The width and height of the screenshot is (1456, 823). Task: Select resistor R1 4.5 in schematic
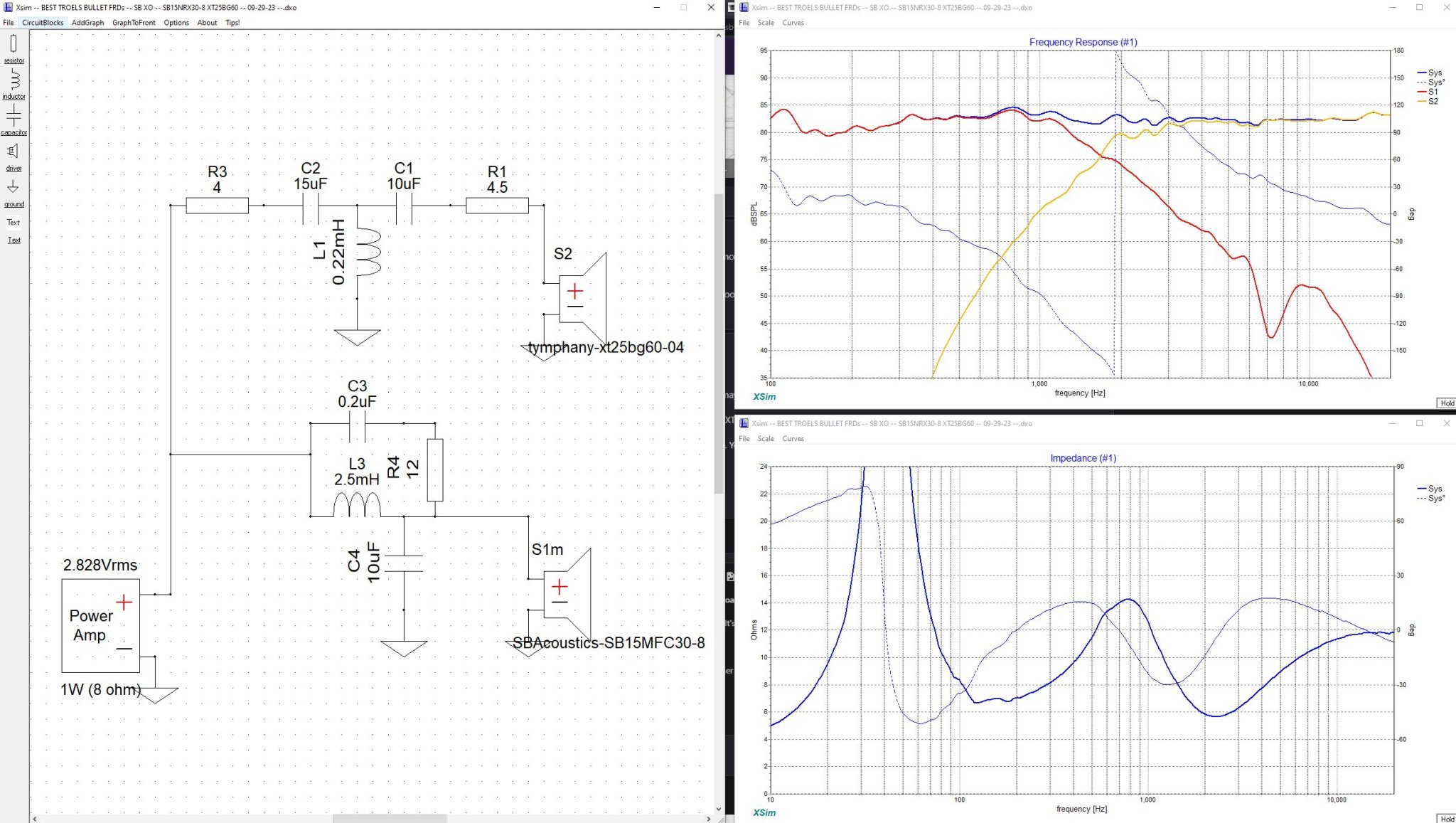click(x=497, y=206)
